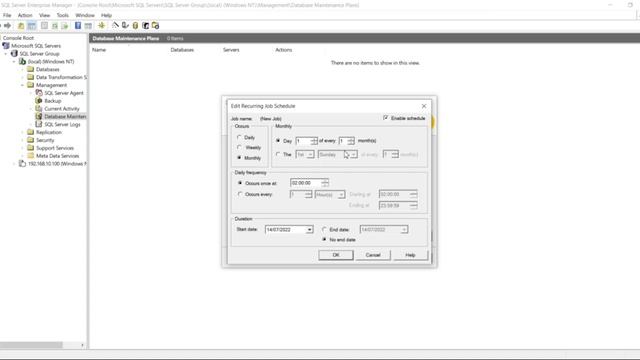Select the 'The' weekday monthly radio button
Screen dimensions: 640x360
click(x=278, y=154)
